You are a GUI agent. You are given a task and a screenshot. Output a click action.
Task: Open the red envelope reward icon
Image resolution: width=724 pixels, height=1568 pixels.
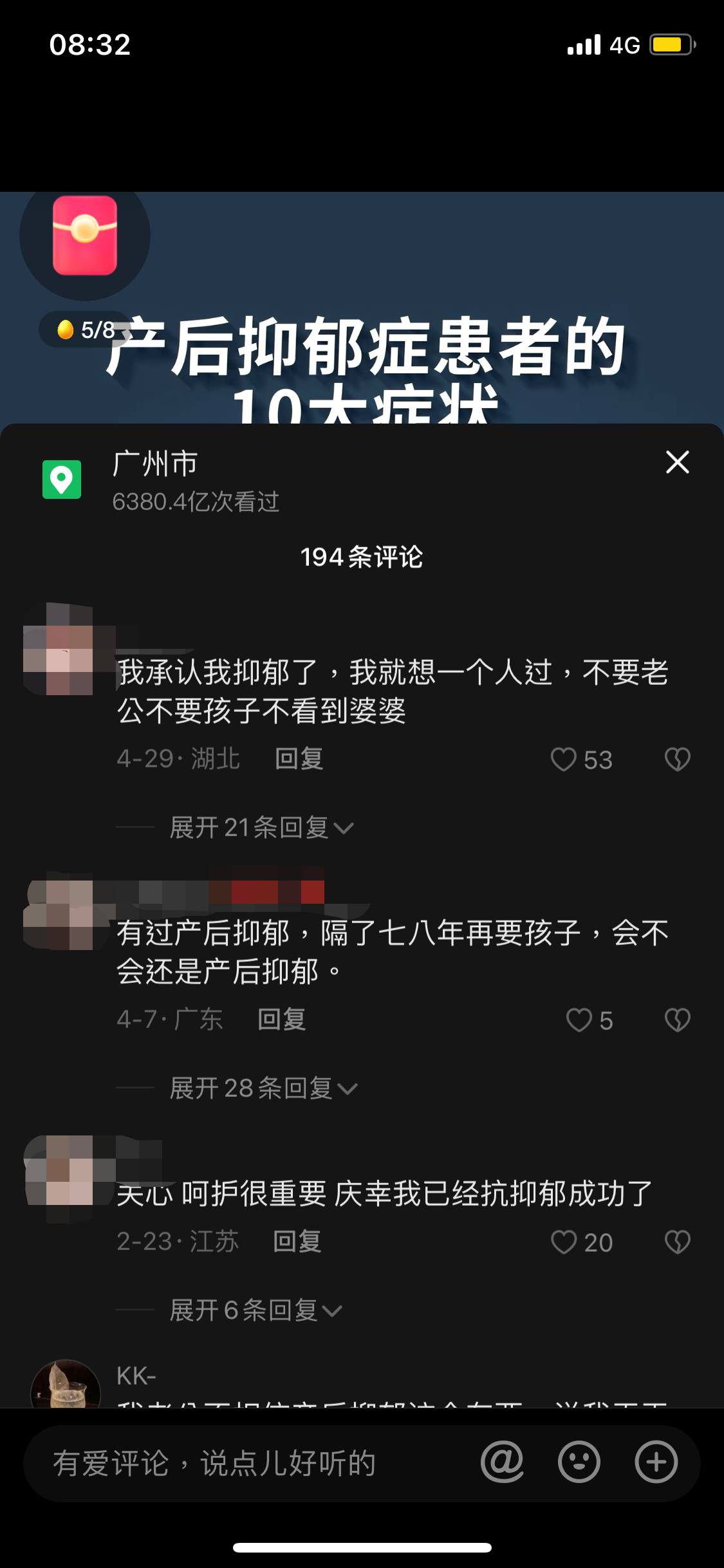[85, 236]
